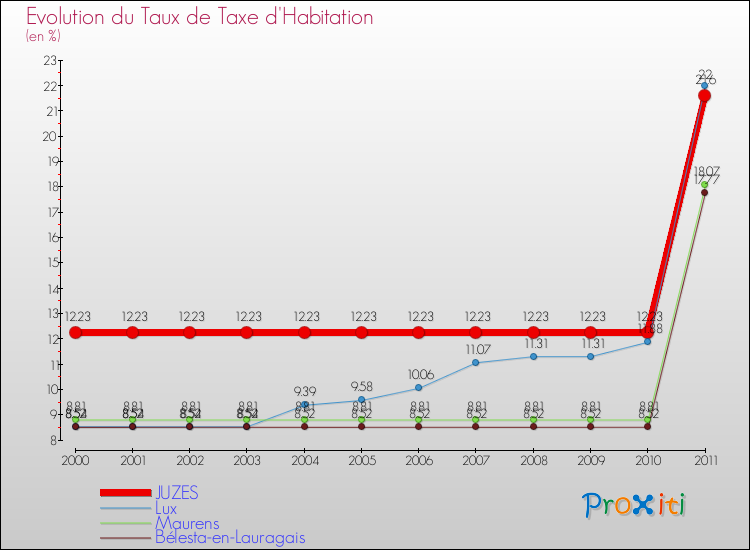The image size is (750, 550).
Task: Click the Maurens green data point for 2011
Action: (x=704, y=185)
